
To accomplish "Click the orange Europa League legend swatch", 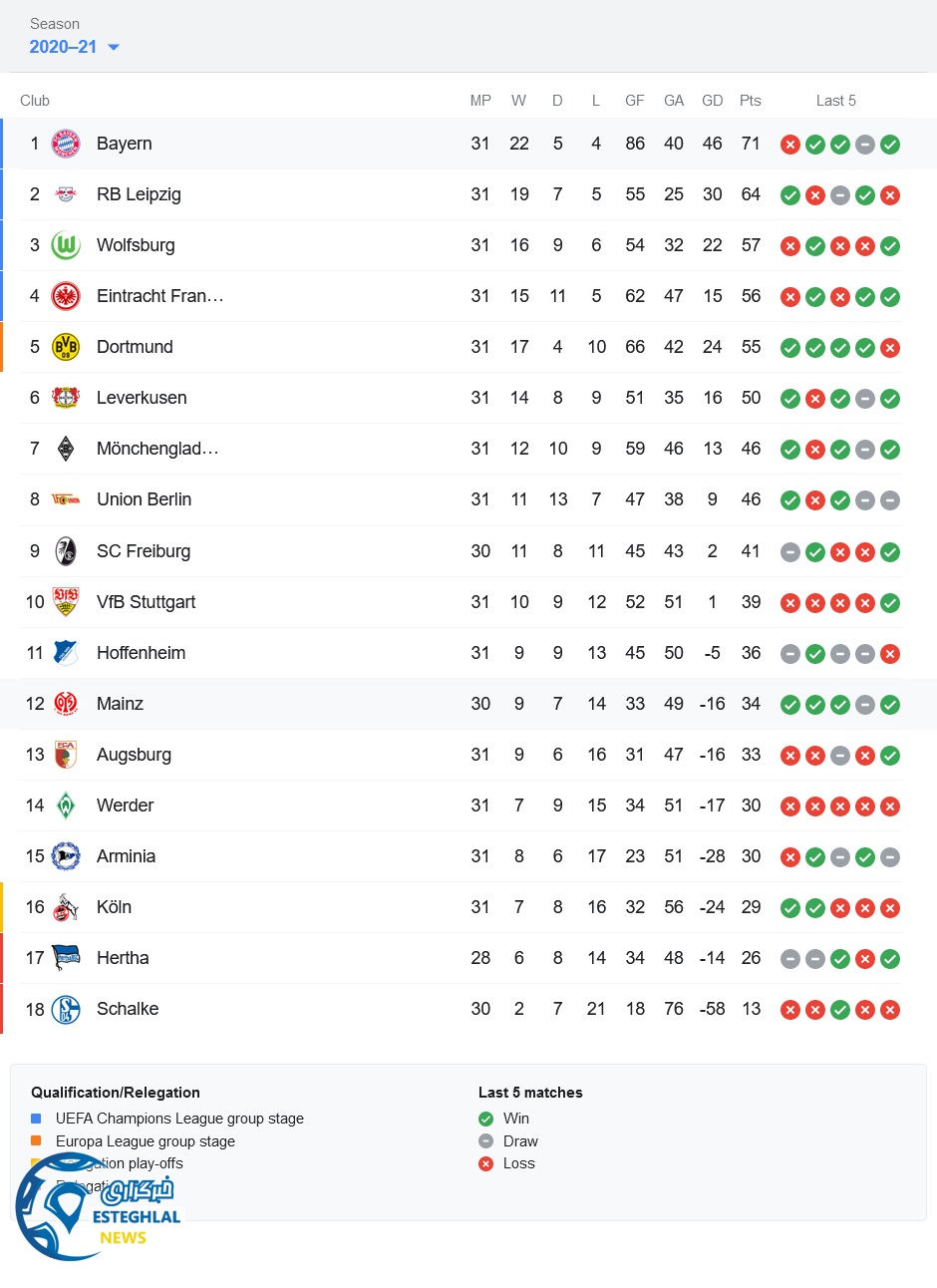I will pos(36,1141).
